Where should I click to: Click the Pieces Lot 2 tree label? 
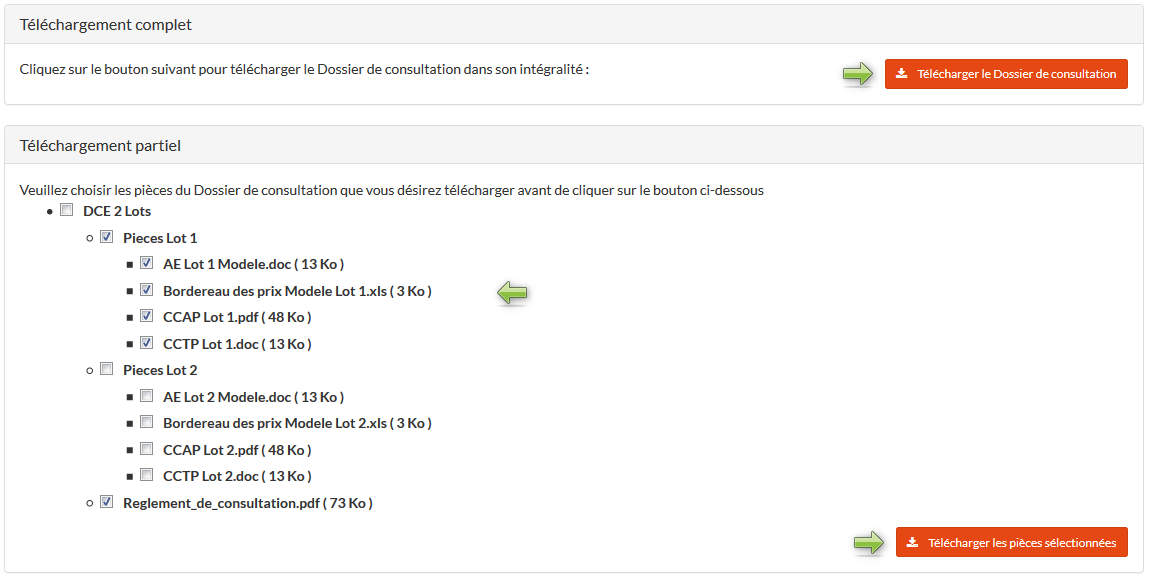[160, 370]
